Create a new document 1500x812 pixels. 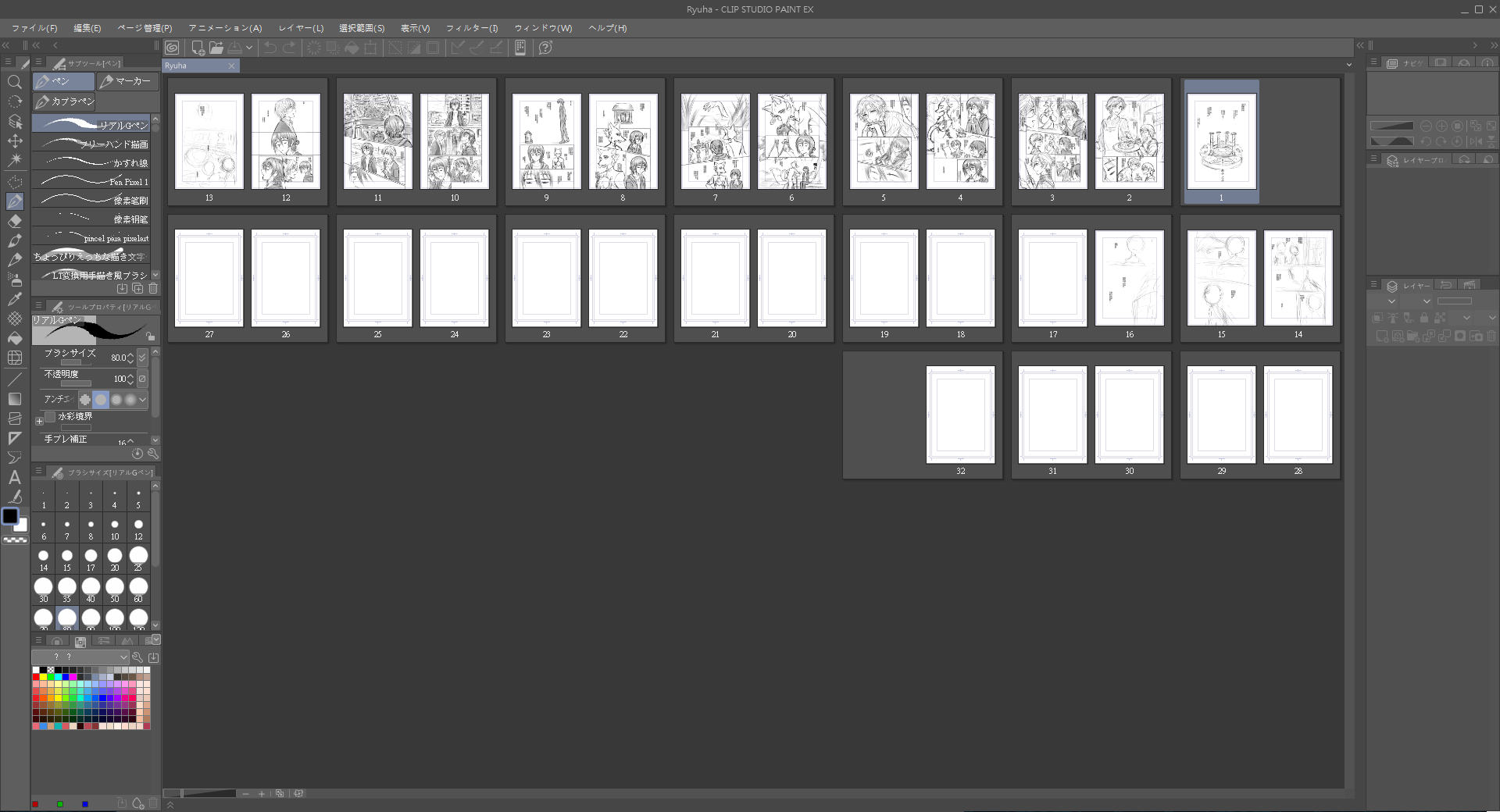198,48
